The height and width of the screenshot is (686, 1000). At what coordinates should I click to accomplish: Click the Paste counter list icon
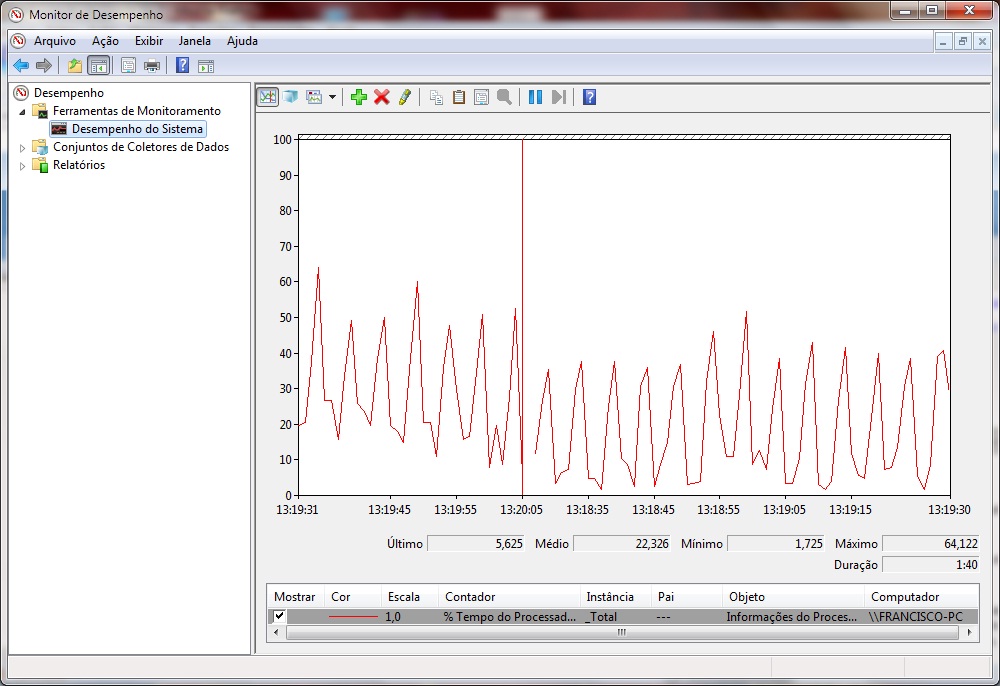[x=459, y=98]
